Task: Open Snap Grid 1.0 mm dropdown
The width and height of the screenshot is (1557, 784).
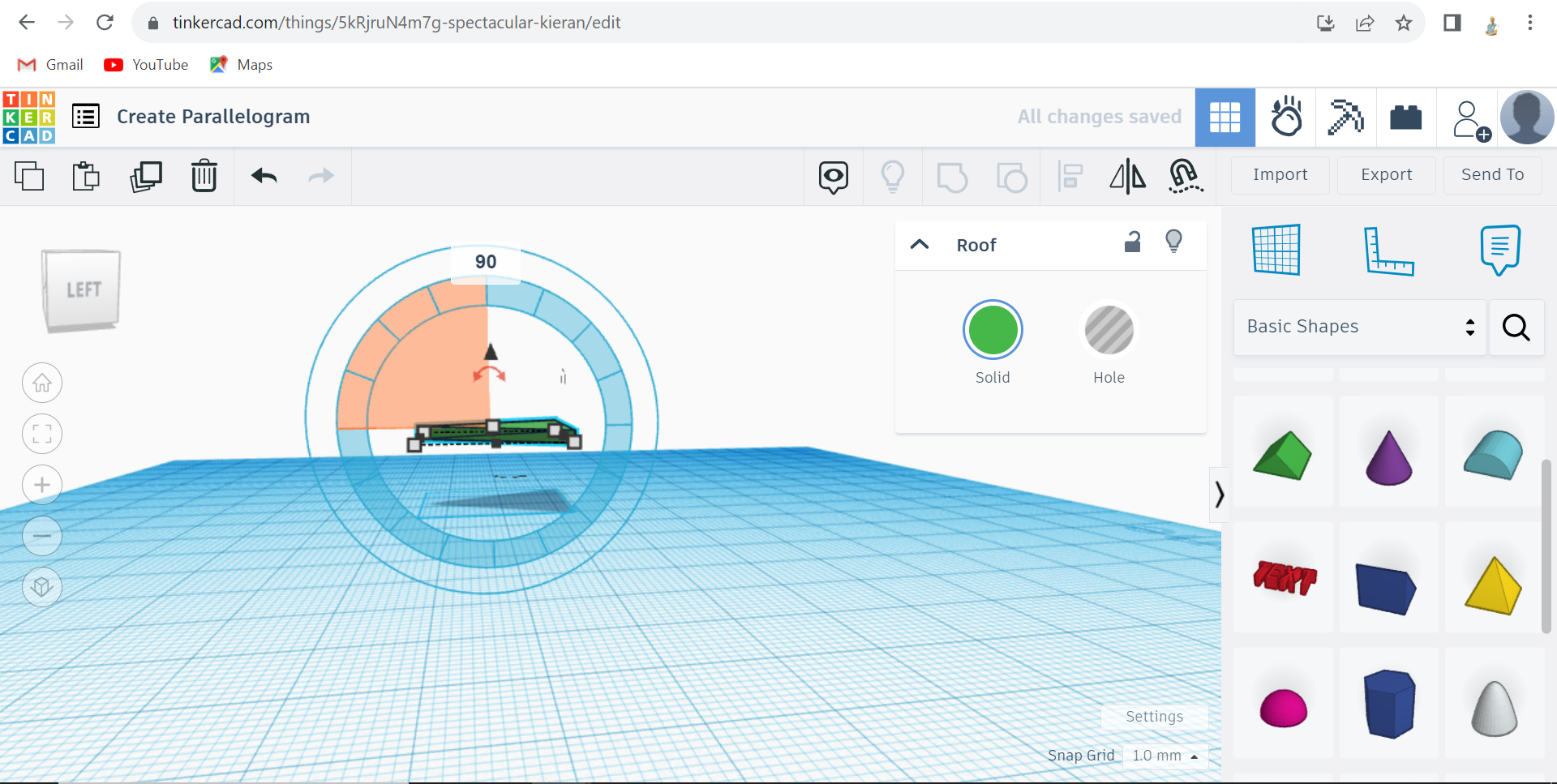Action: pos(1165,756)
